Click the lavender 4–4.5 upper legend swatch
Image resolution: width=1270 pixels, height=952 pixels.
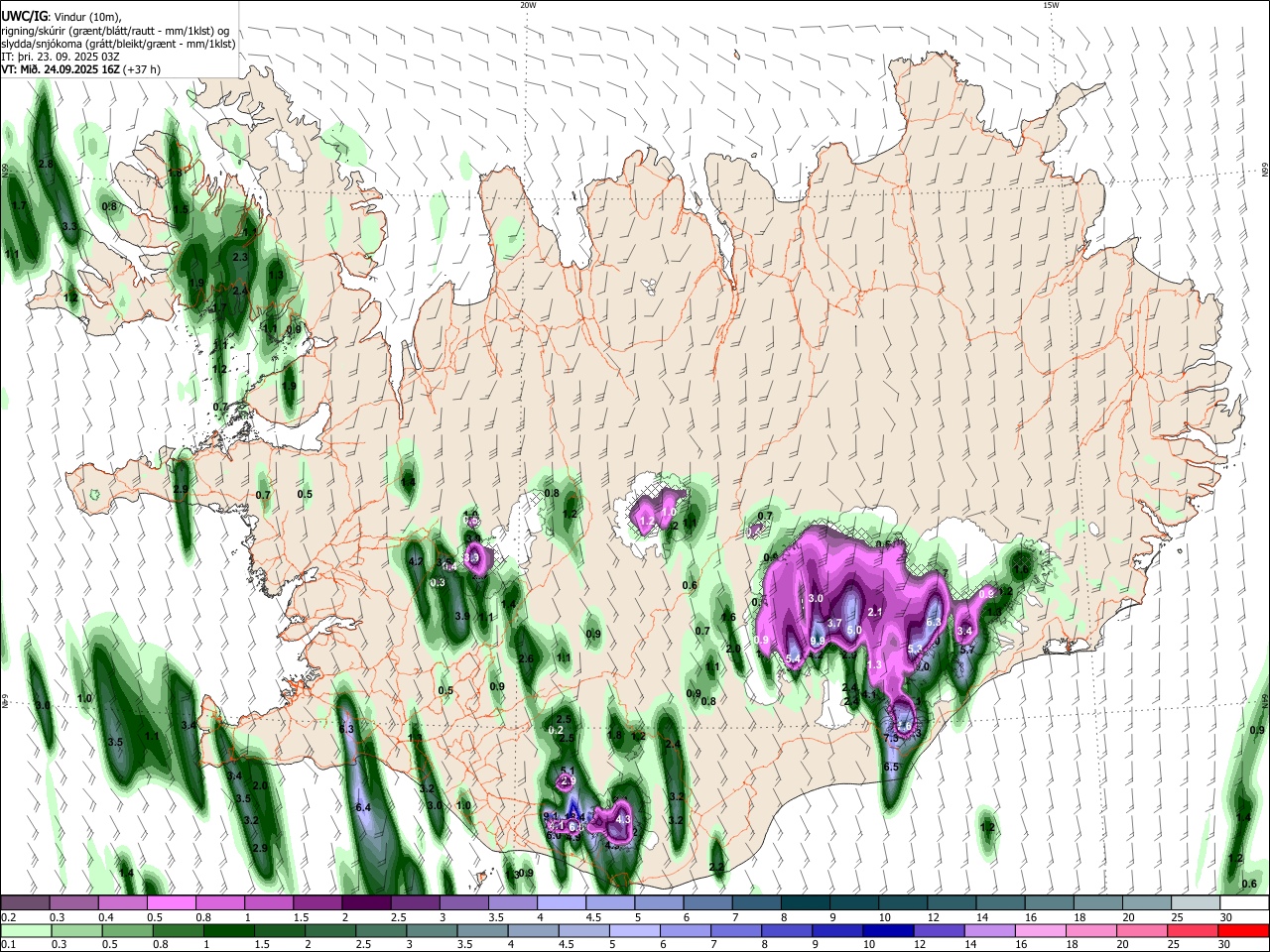[x=562, y=903]
